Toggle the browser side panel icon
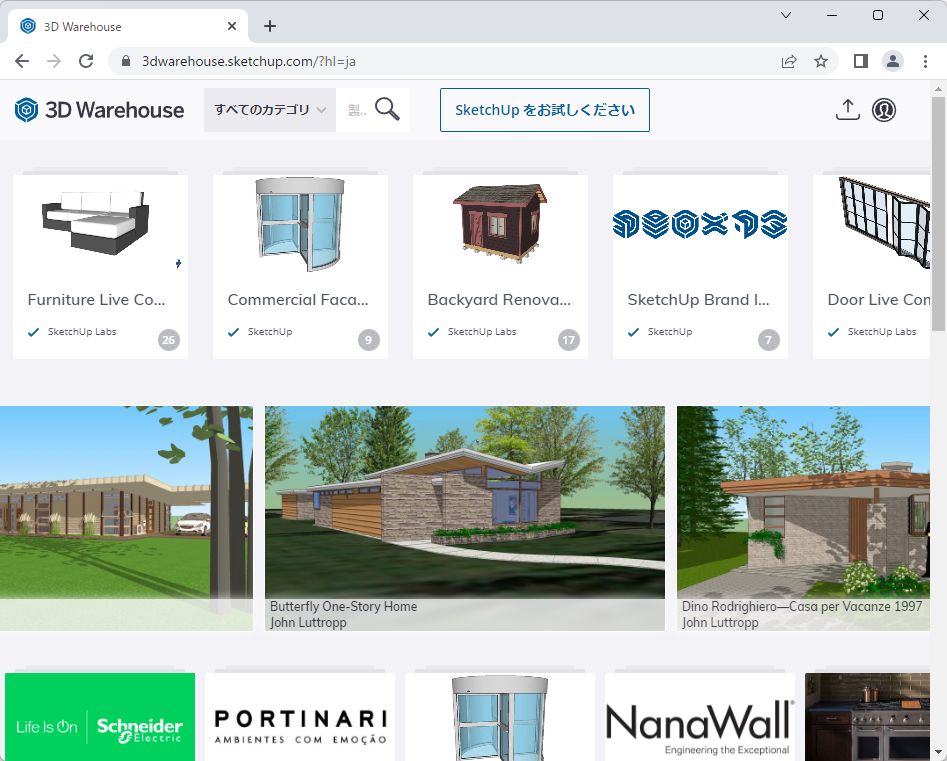The image size is (947, 761). pos(860,61)
